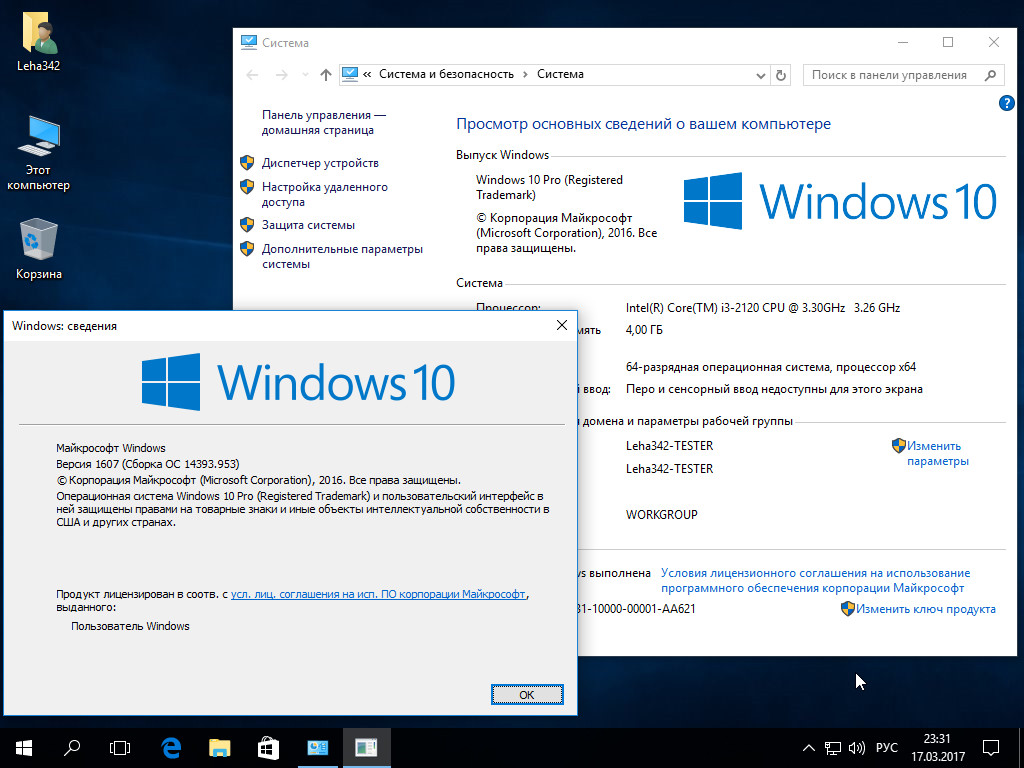The width and height of the screenshot is (1024, 768).
Task: Go forward in the Система window
Action: [x=281, y=75]
